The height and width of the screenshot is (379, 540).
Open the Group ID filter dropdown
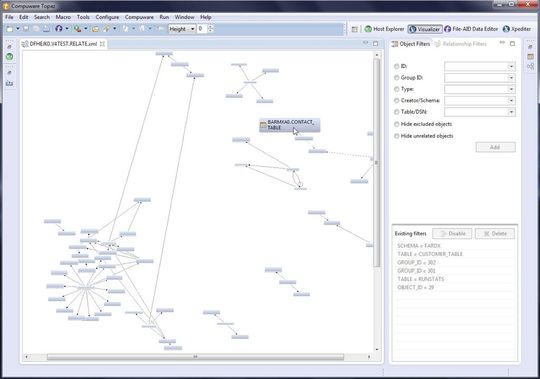[511, 78]
